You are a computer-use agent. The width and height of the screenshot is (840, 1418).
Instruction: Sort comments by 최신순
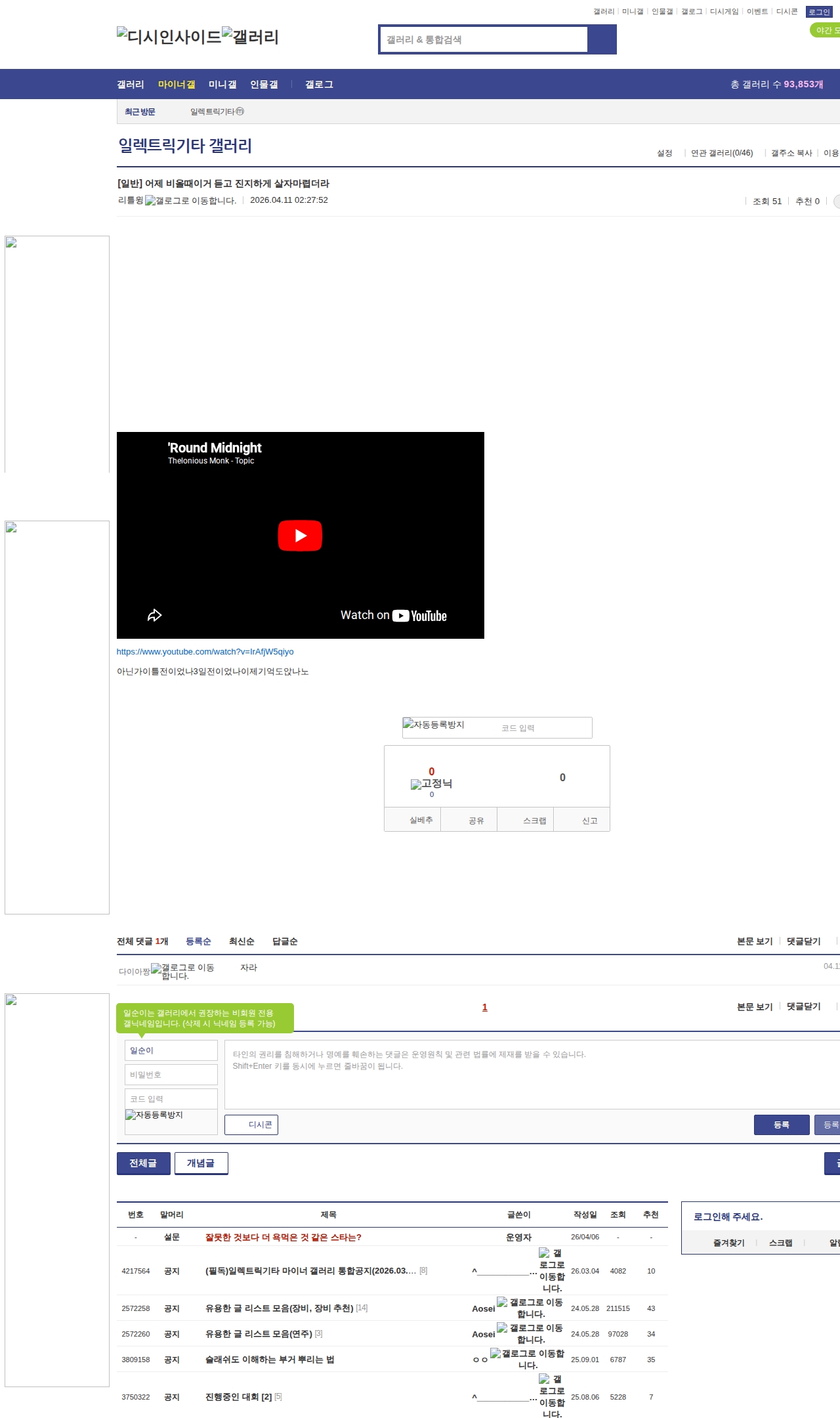pos(241,941)
